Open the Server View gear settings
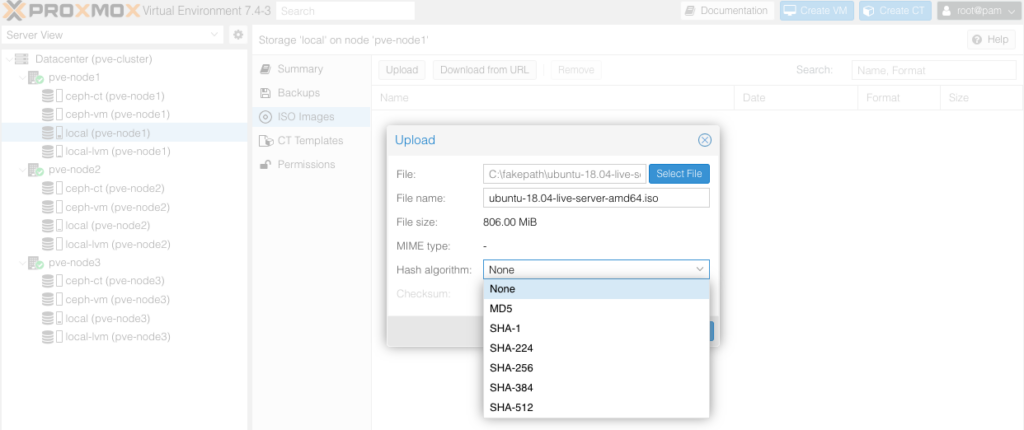 [x=238, y=35]
